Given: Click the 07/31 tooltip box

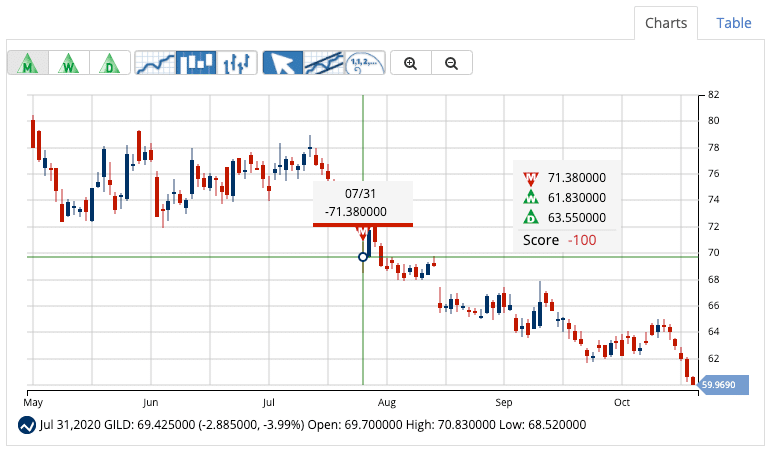Looking at the screenshot, I should point(363,203).
